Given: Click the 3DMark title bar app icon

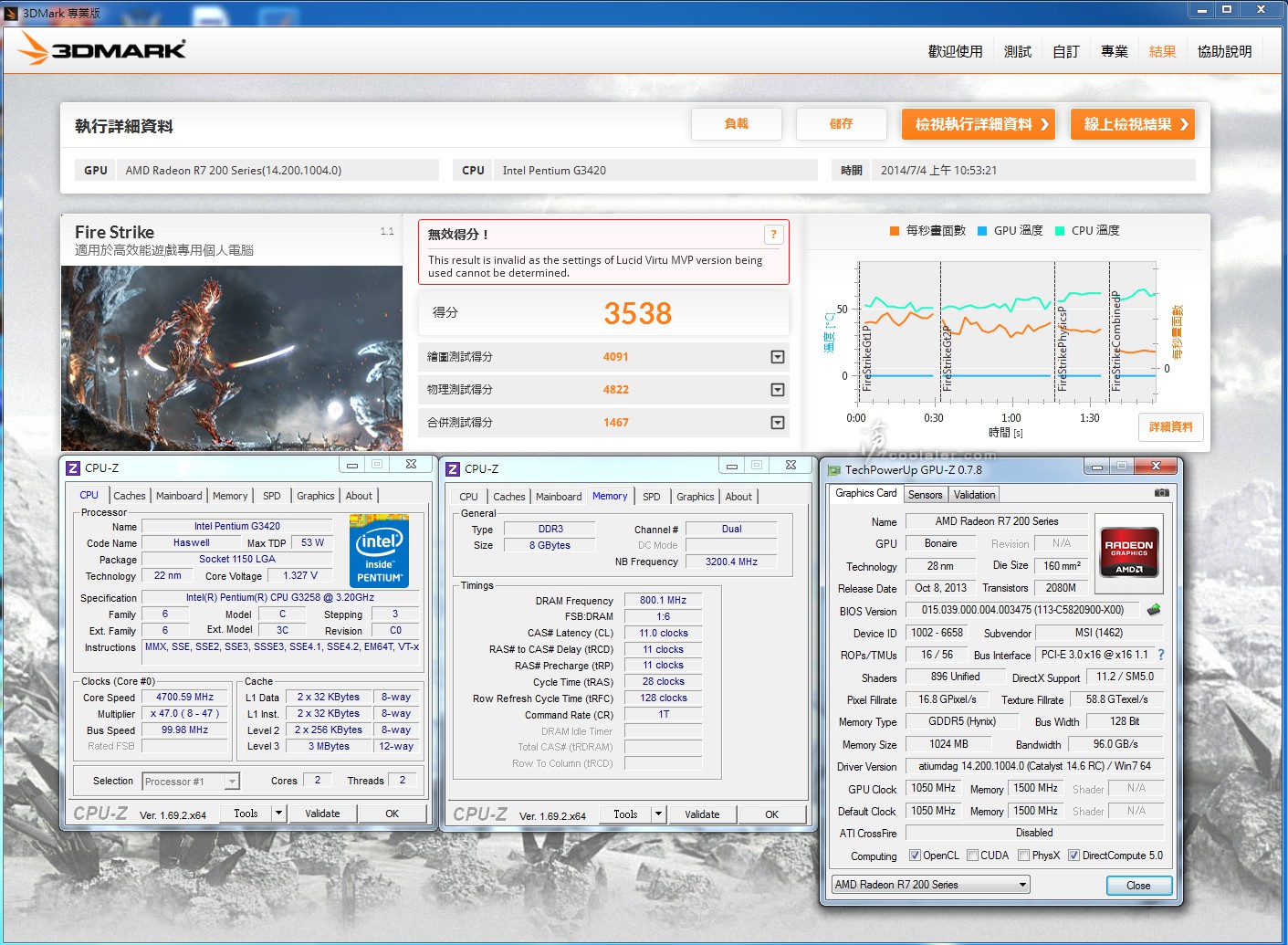Looking at the screenshot, I should coord(11,13).
